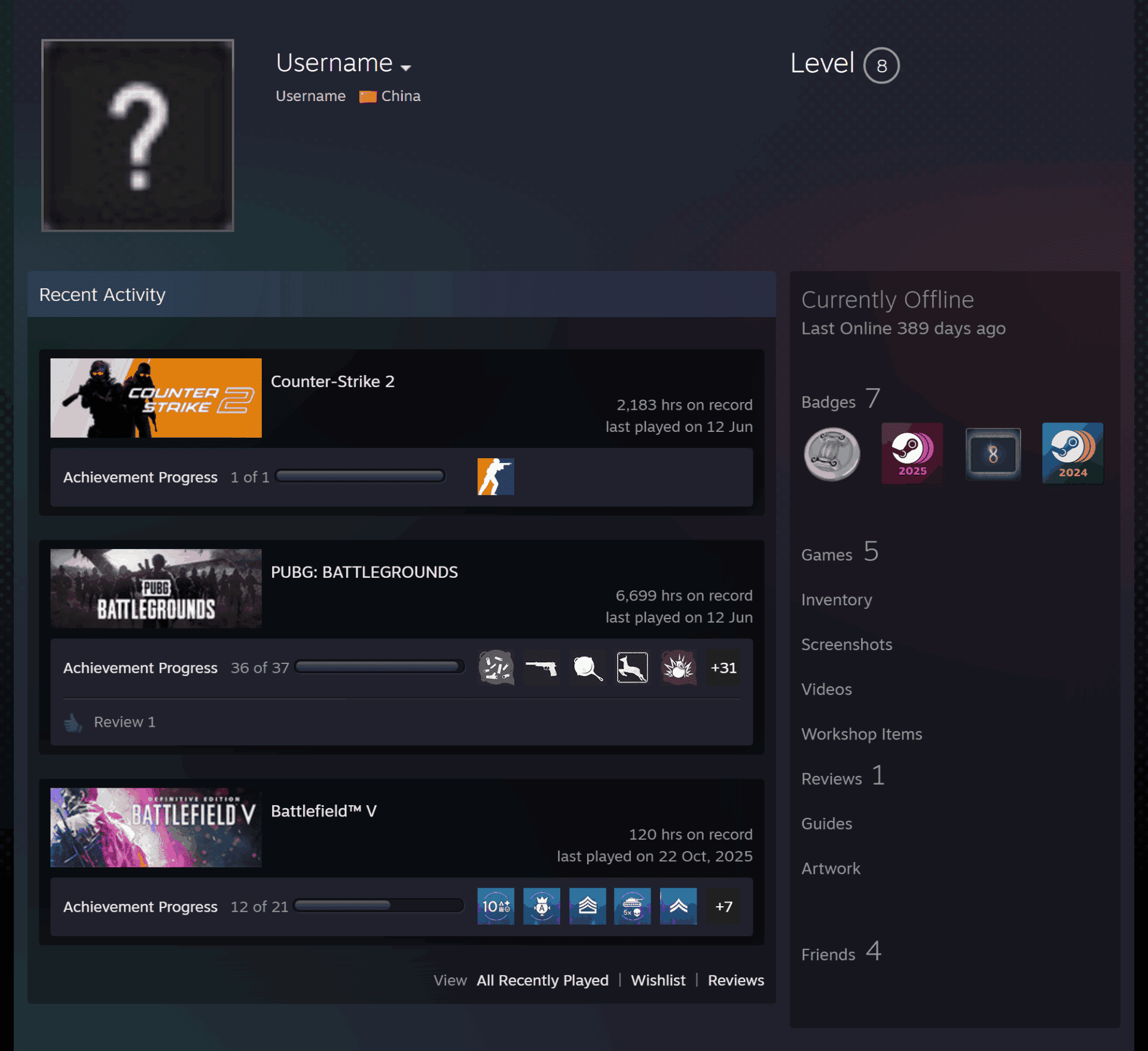Open the Counter-Strike 2 banner image

pos(156,398)
